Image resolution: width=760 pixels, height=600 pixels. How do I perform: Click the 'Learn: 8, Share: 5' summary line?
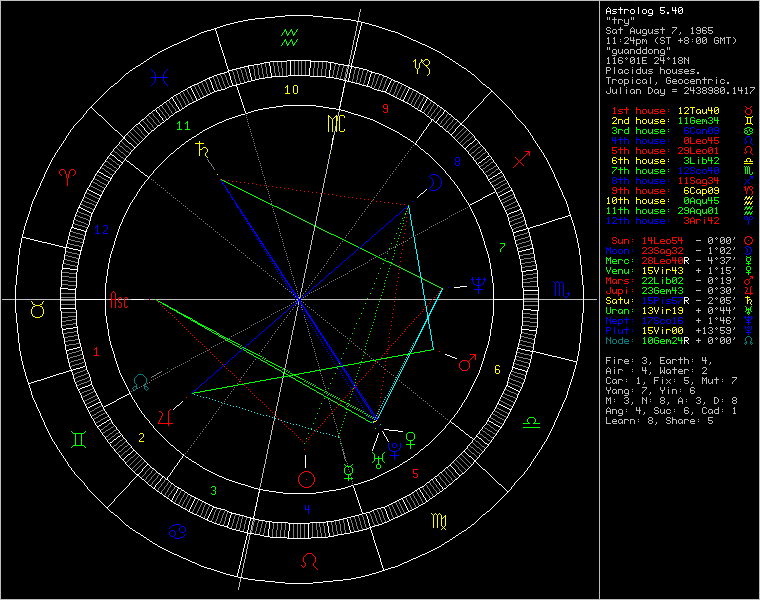659,421
